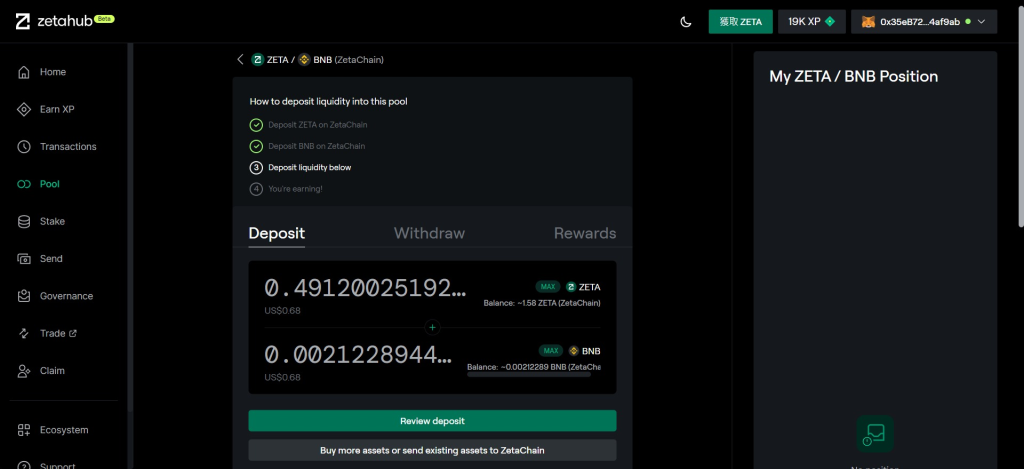The image size is (1024, 469).
Task: Open the Home sidebar icon
Action: 24,72
